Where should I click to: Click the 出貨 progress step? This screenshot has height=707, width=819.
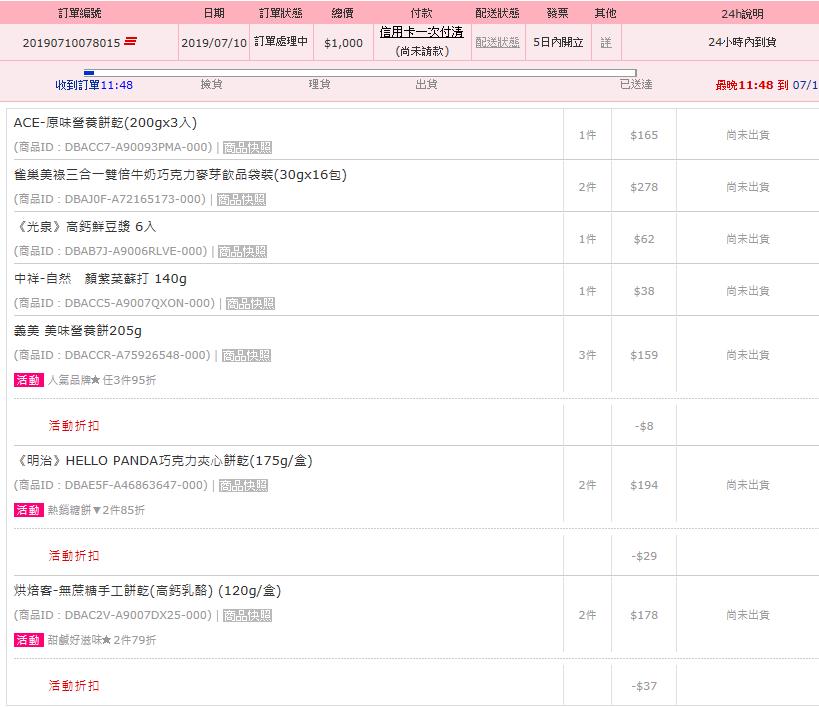click(x=426, y=84)
